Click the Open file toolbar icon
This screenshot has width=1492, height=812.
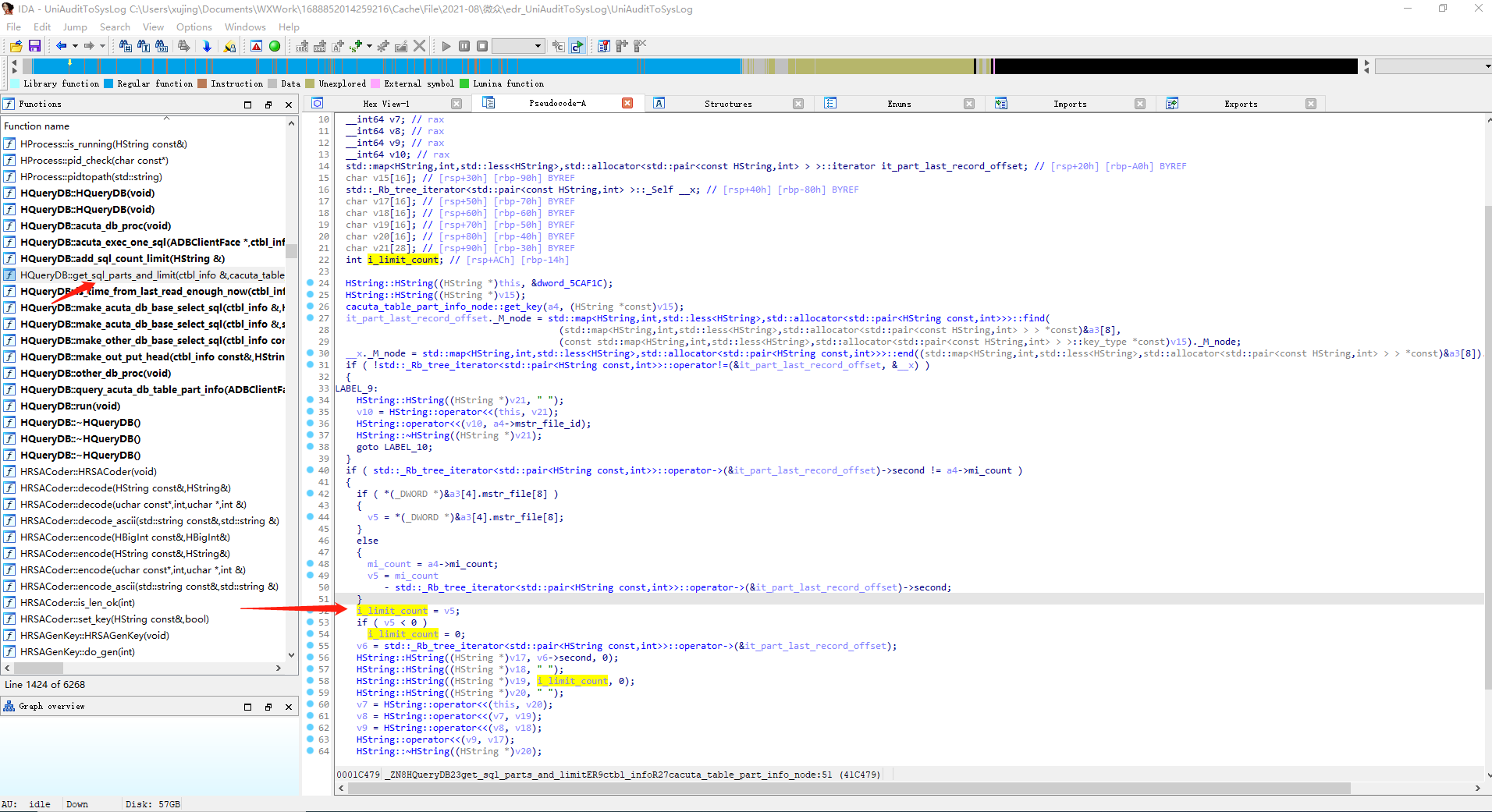coord(16,46)
